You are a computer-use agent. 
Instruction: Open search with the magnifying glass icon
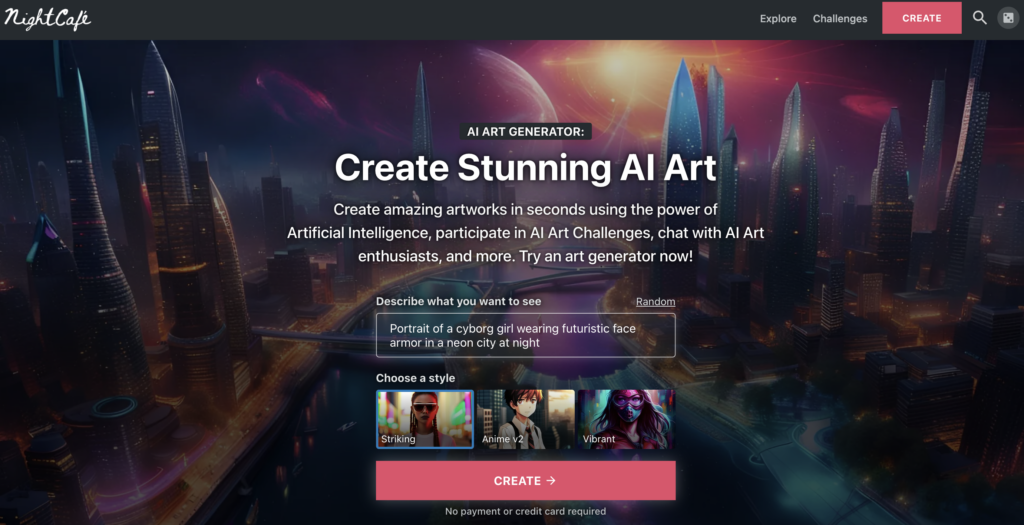click(979, 18)
